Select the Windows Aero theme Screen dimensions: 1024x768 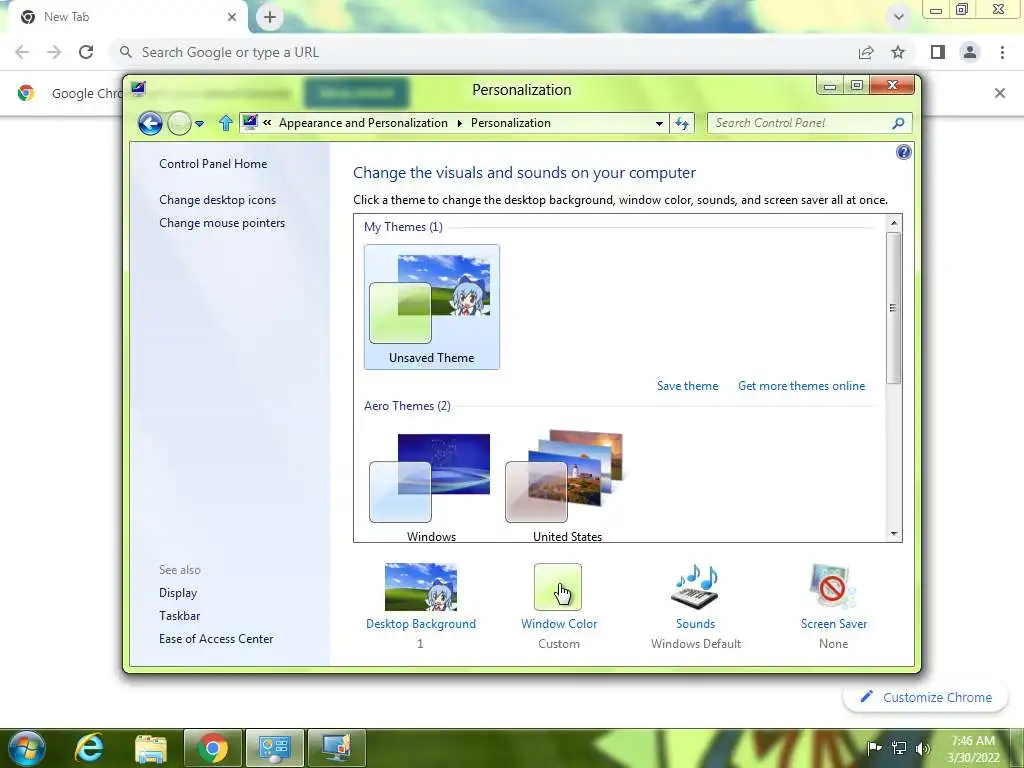(x=431, y=487)
